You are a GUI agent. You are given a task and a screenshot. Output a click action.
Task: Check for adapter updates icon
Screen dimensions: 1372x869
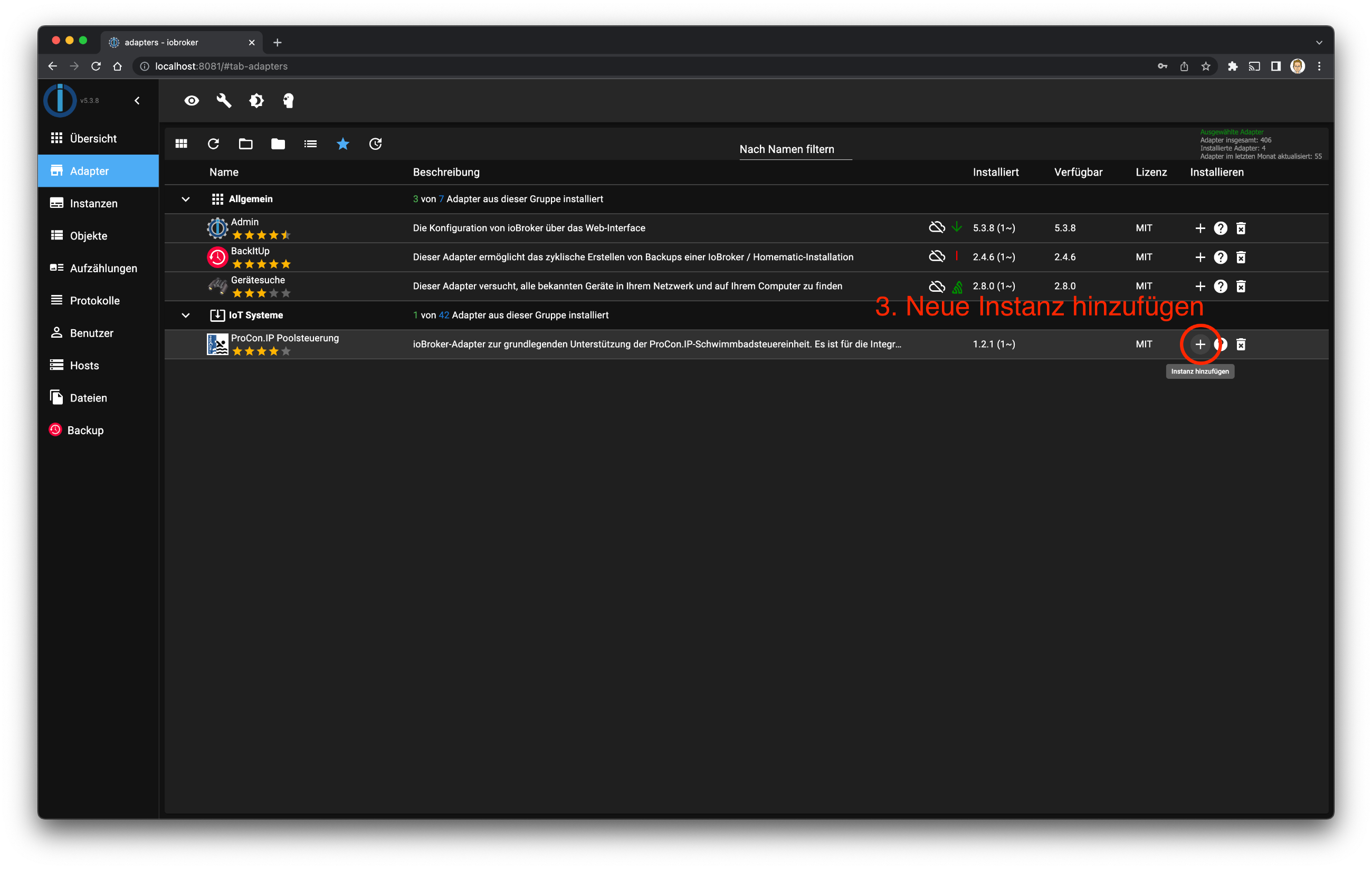pos(375,144)
